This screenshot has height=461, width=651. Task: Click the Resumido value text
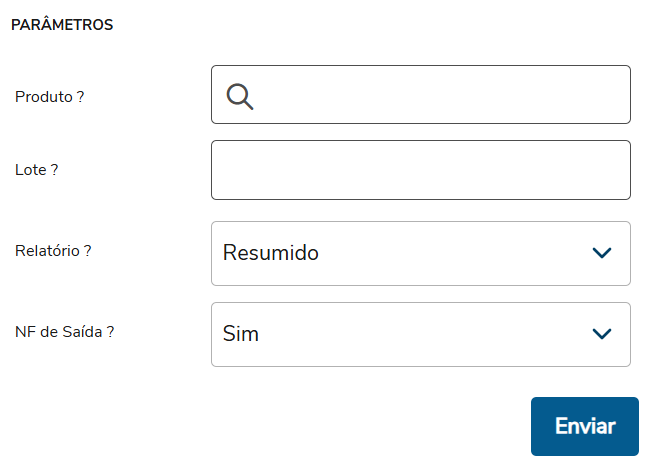click(271, 253)
